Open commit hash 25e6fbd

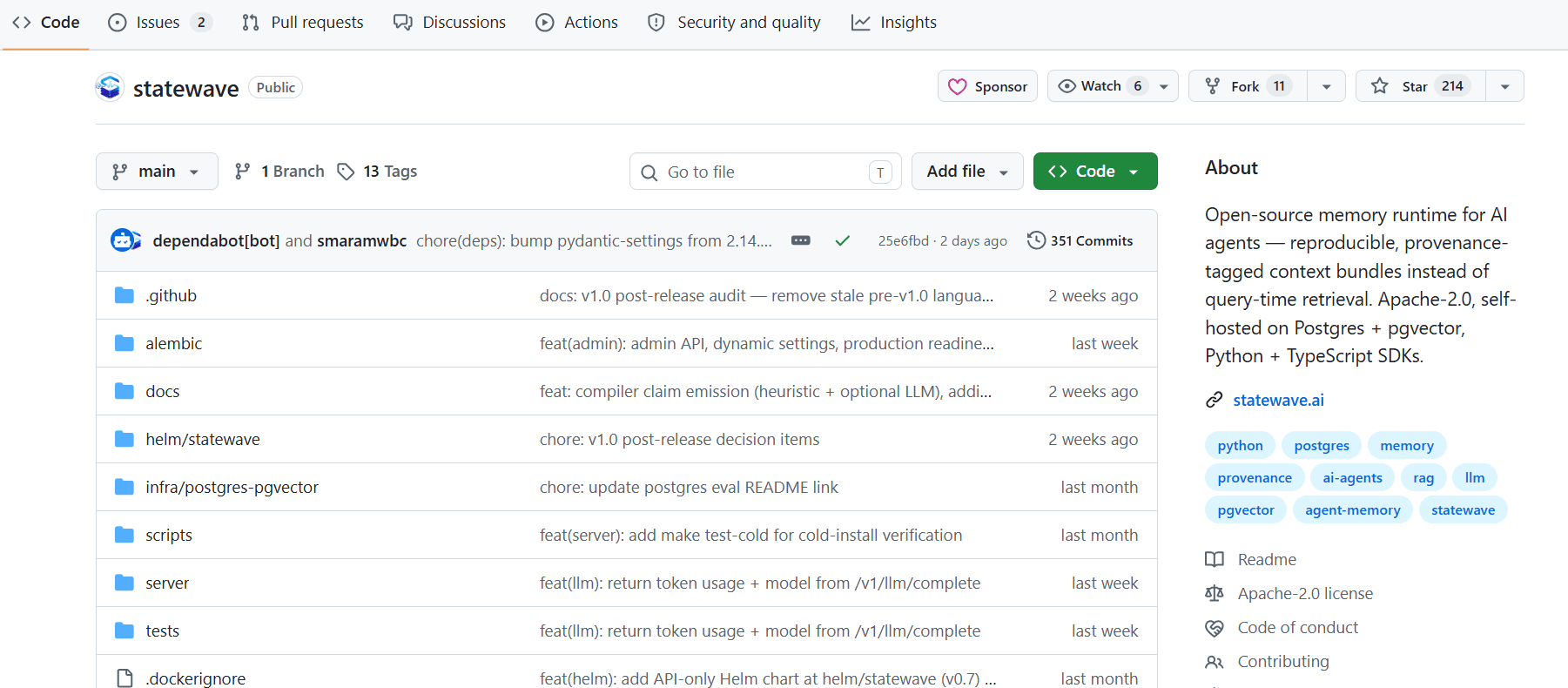click(903, 241)
